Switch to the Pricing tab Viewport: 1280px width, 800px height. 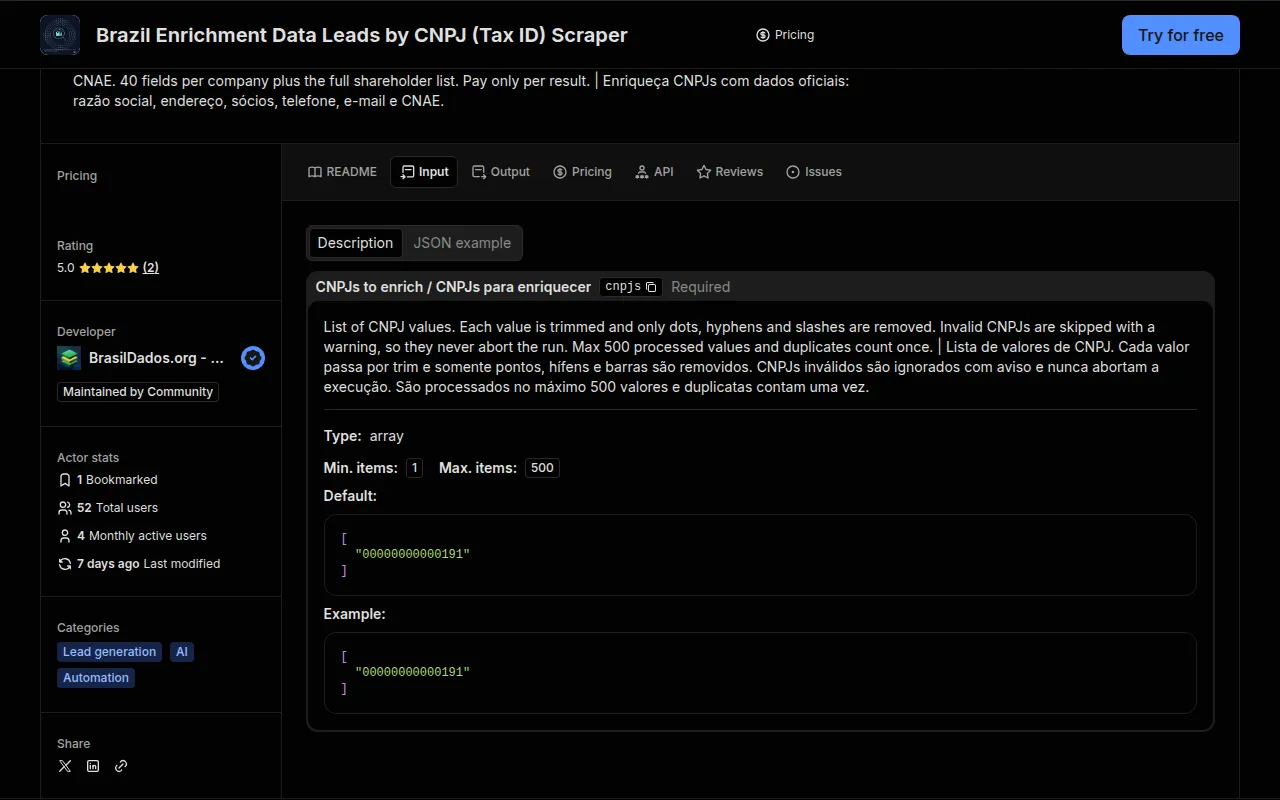pyautogui.click(x=582, y=172)
